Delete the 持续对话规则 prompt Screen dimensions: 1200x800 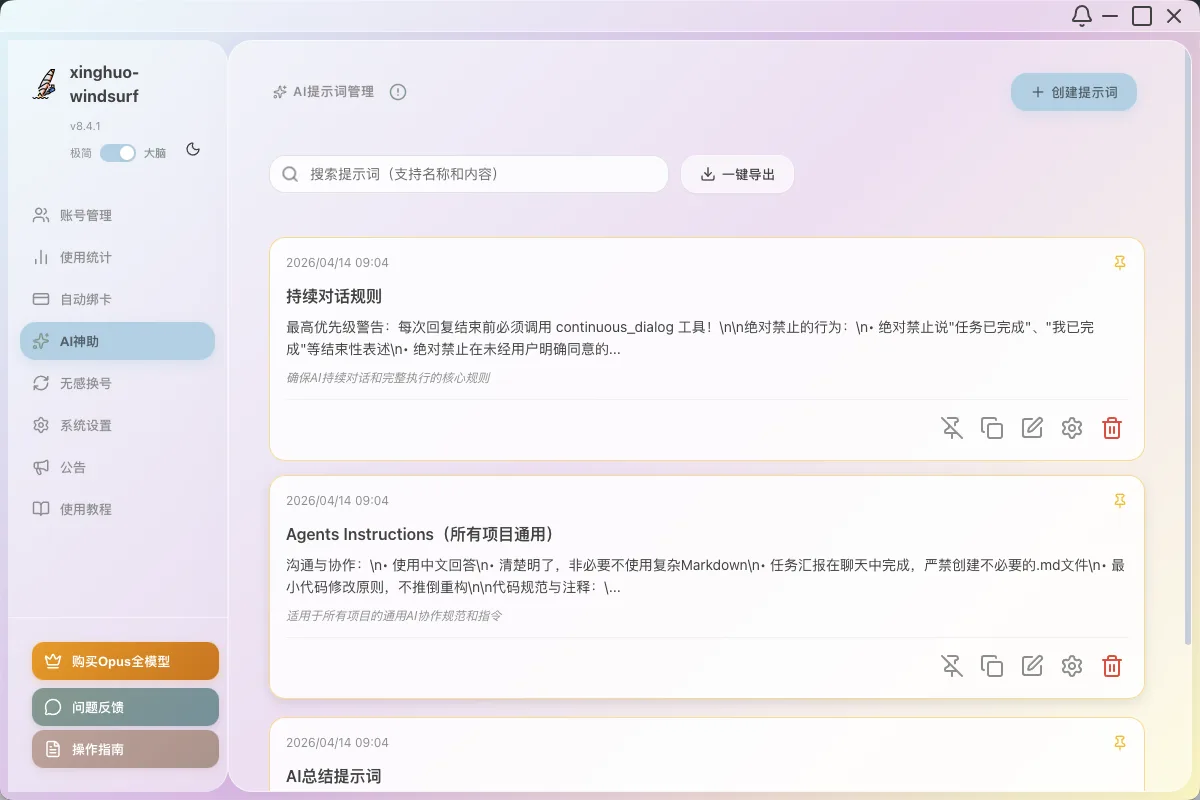(x=1112, y=428)
